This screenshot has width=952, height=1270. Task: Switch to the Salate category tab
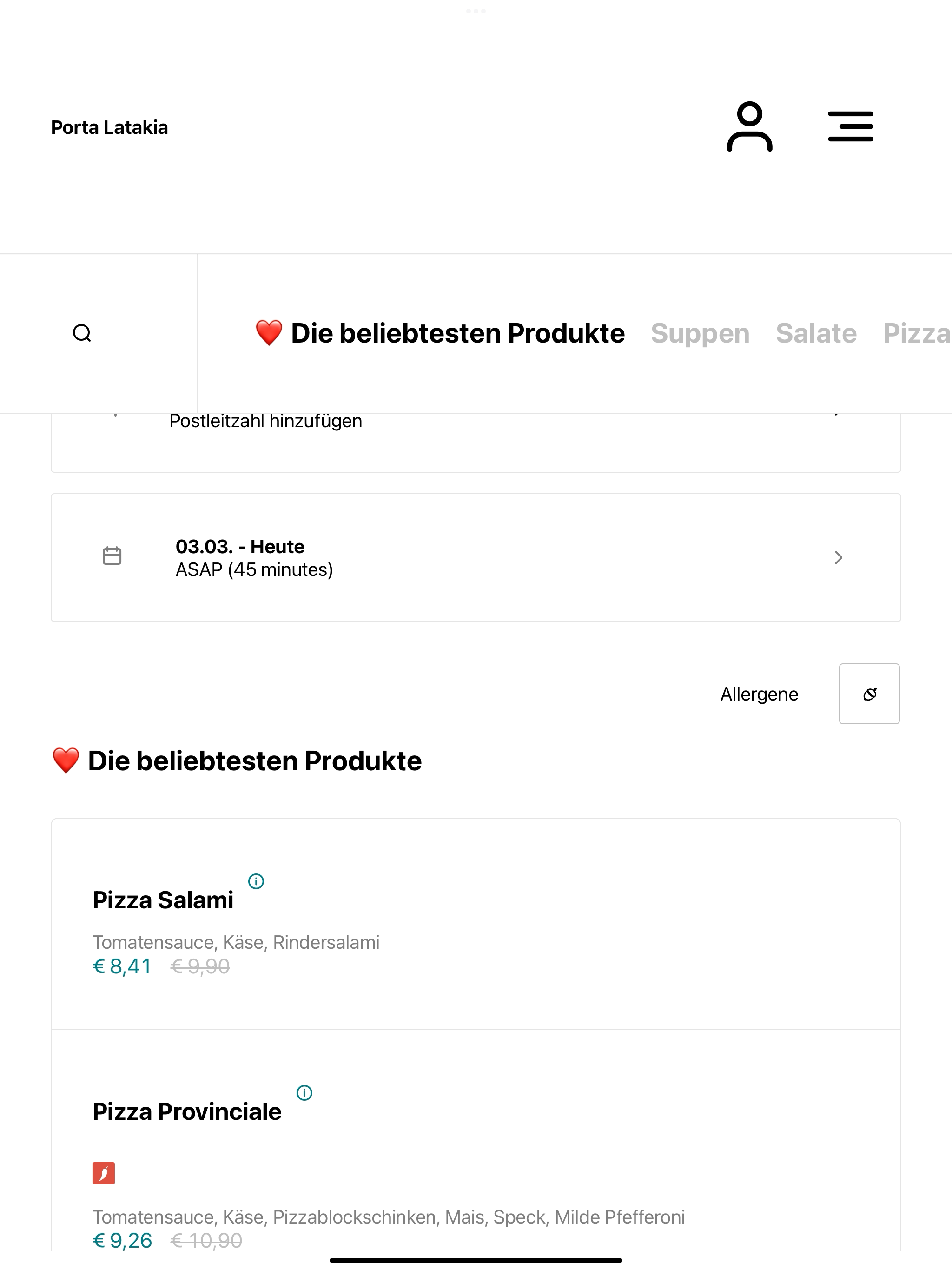point(816,333)
